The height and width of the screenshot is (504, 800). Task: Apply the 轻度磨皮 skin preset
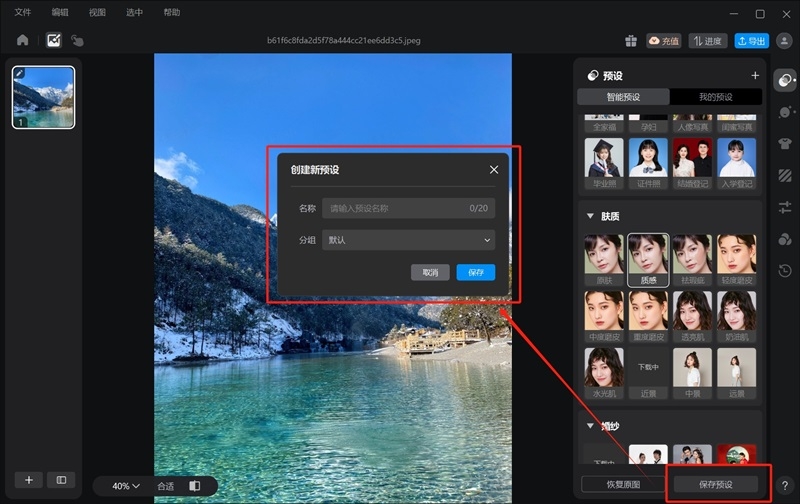737,260
